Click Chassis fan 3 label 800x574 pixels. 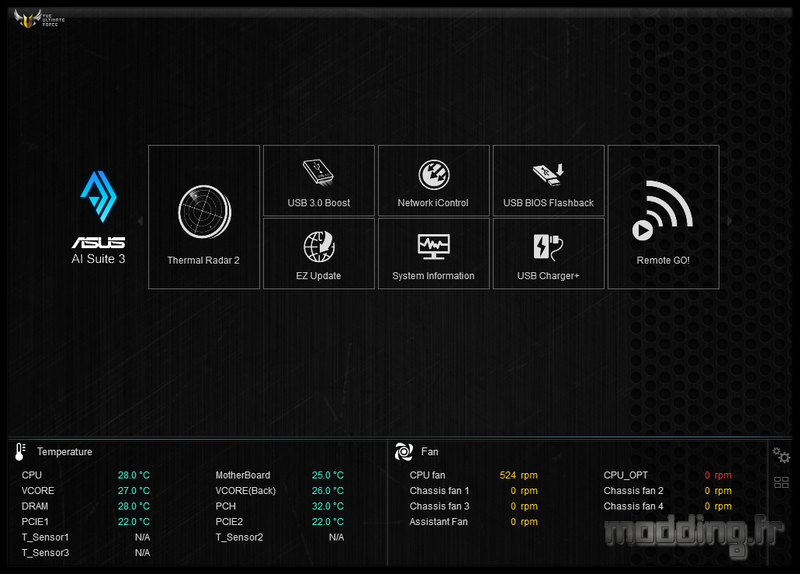(x=439, y=506)
